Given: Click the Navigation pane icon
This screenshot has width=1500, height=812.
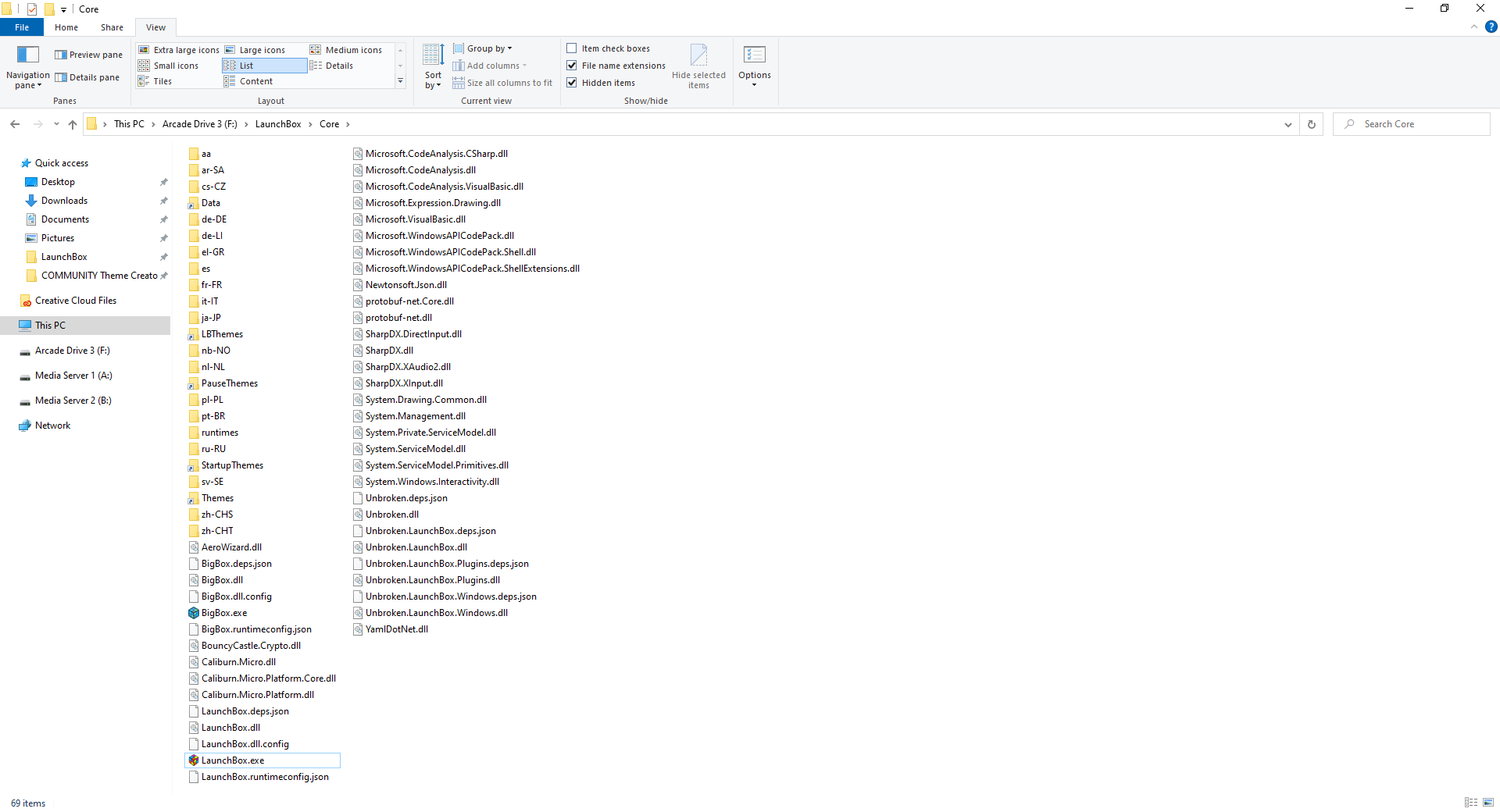Looking at the screenshot, I should [27, 55].
